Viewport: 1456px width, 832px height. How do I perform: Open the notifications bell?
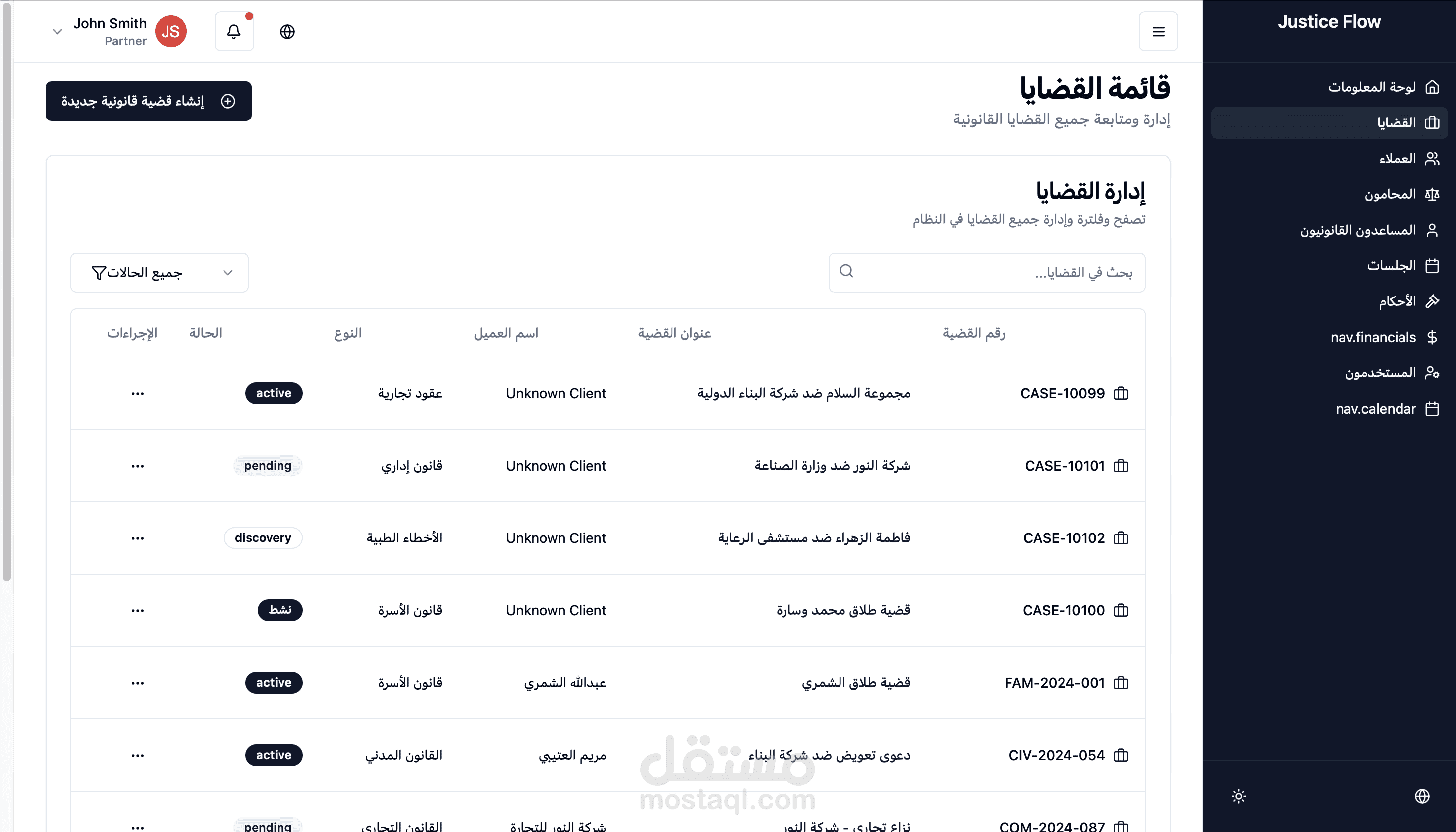[x=233, y=31]
